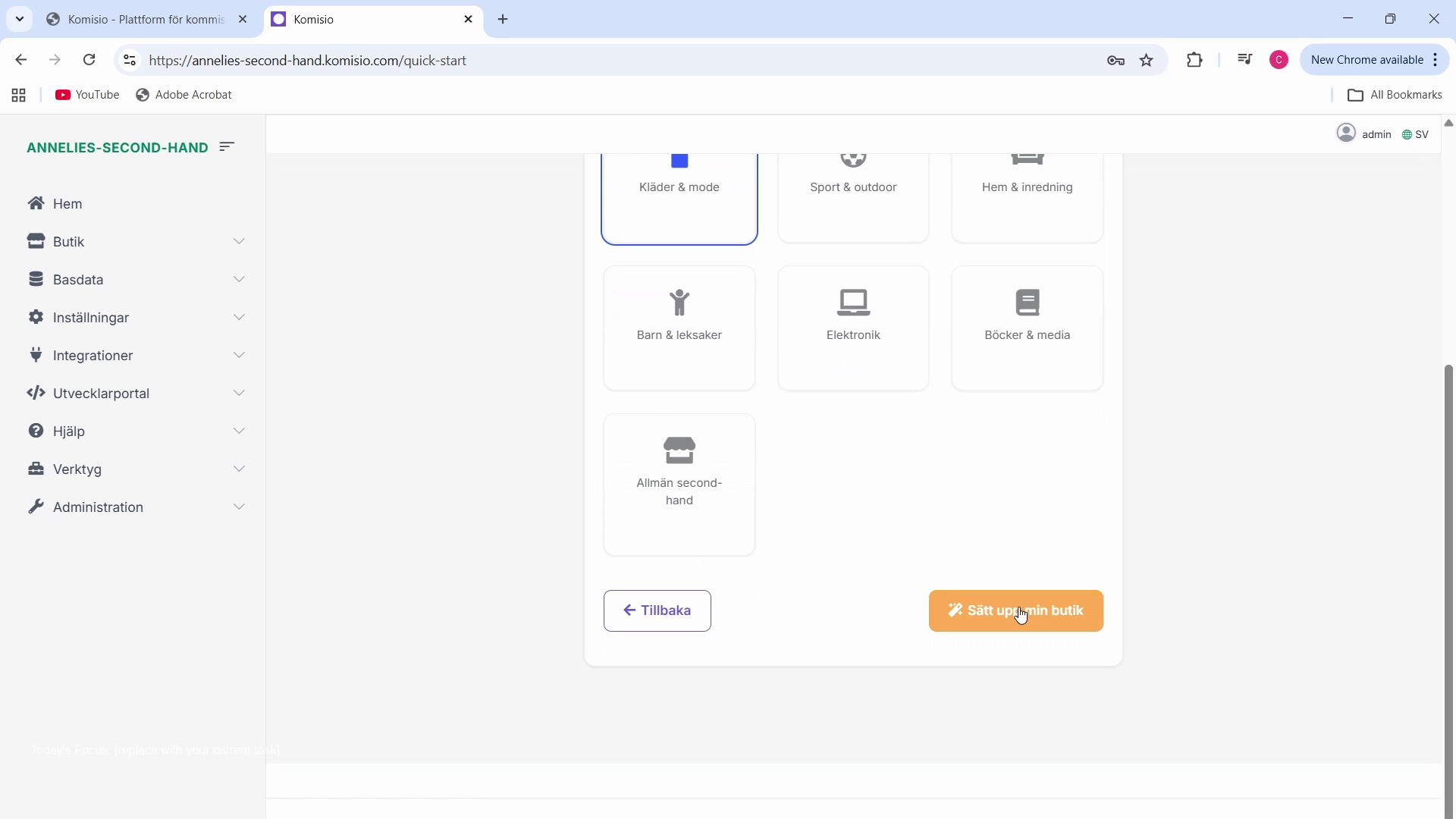The image size is (1456, 819).
Task: Bookmark this page with star icon
Action: click(1147, 61)
